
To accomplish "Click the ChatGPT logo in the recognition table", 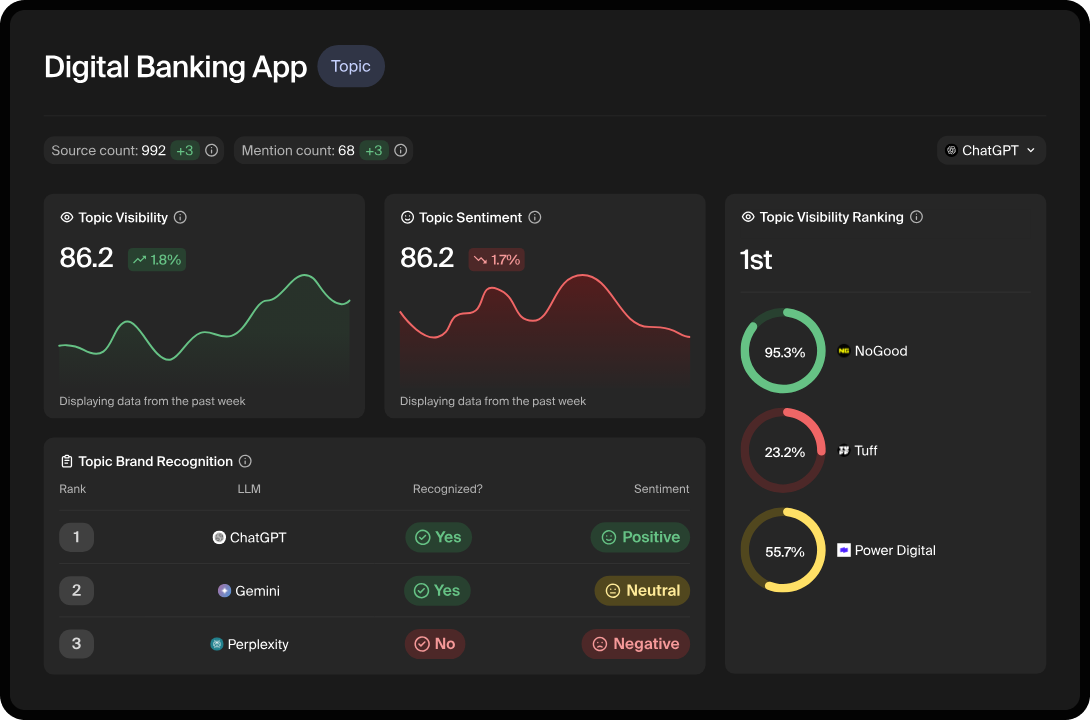I will click(x=218, y=537).
